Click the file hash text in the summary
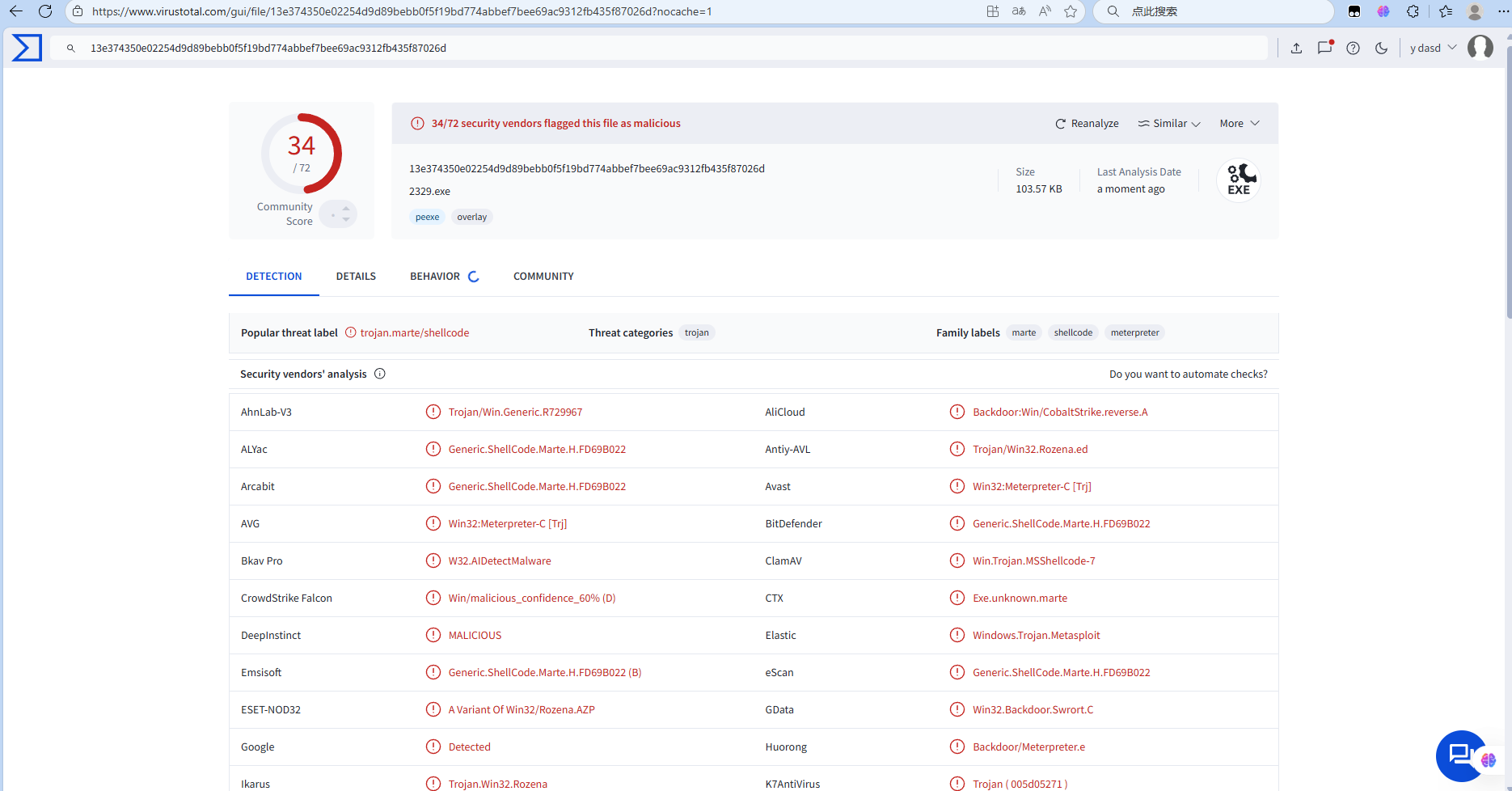This screenshot has height=791, width=1512. [587, 169]
